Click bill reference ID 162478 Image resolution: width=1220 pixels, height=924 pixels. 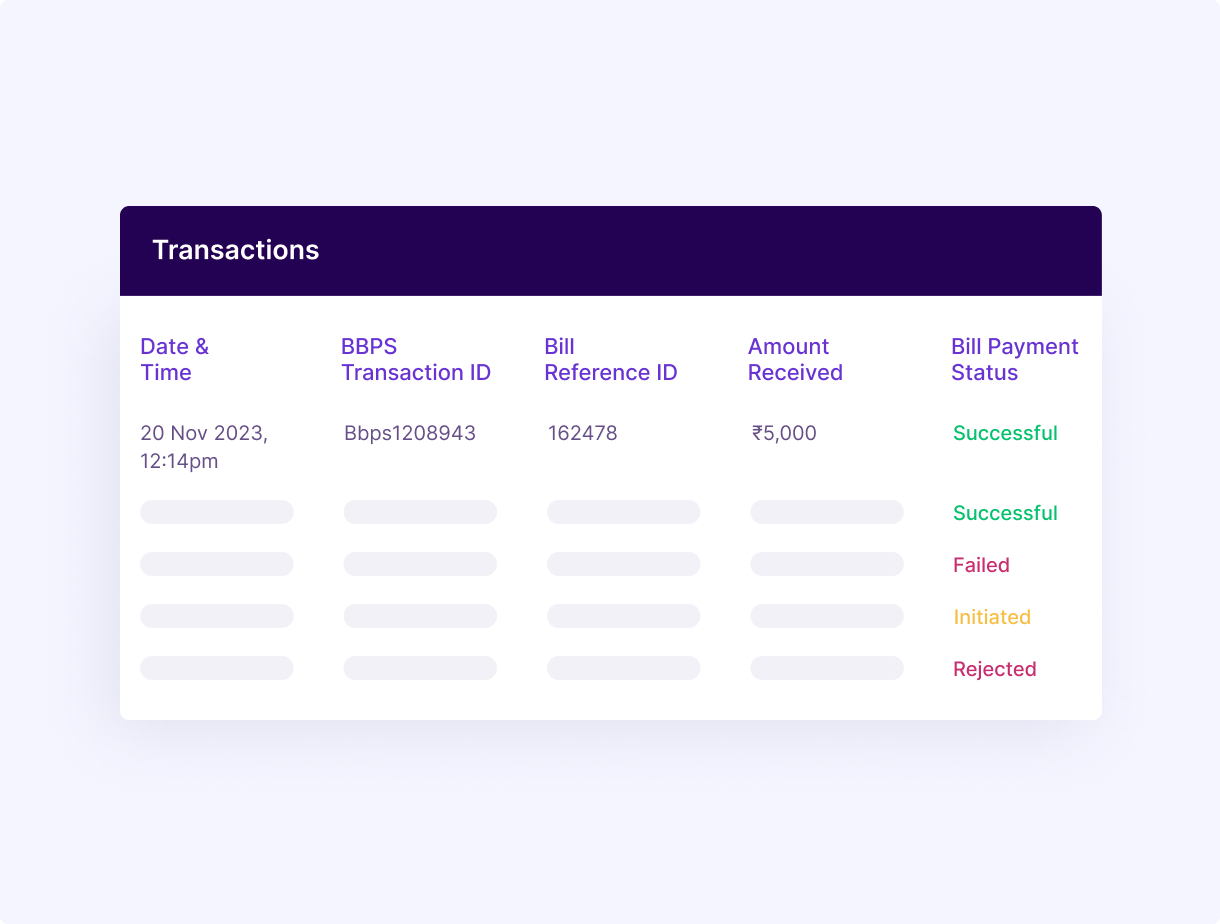[x=582, y=434]
